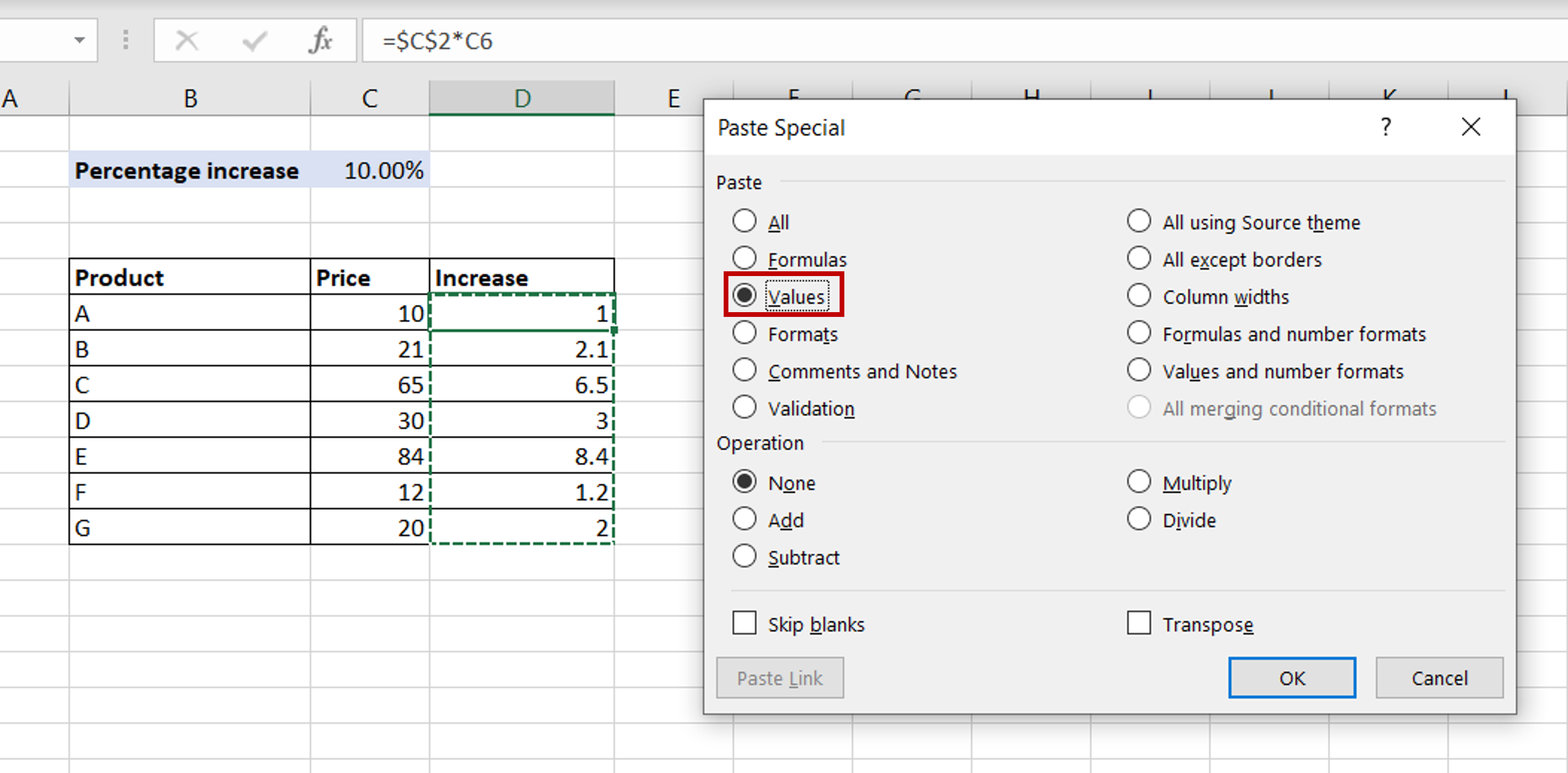1568x773 pixels.
Task: Select Formulas and number formats
Action: point(1139,333)
